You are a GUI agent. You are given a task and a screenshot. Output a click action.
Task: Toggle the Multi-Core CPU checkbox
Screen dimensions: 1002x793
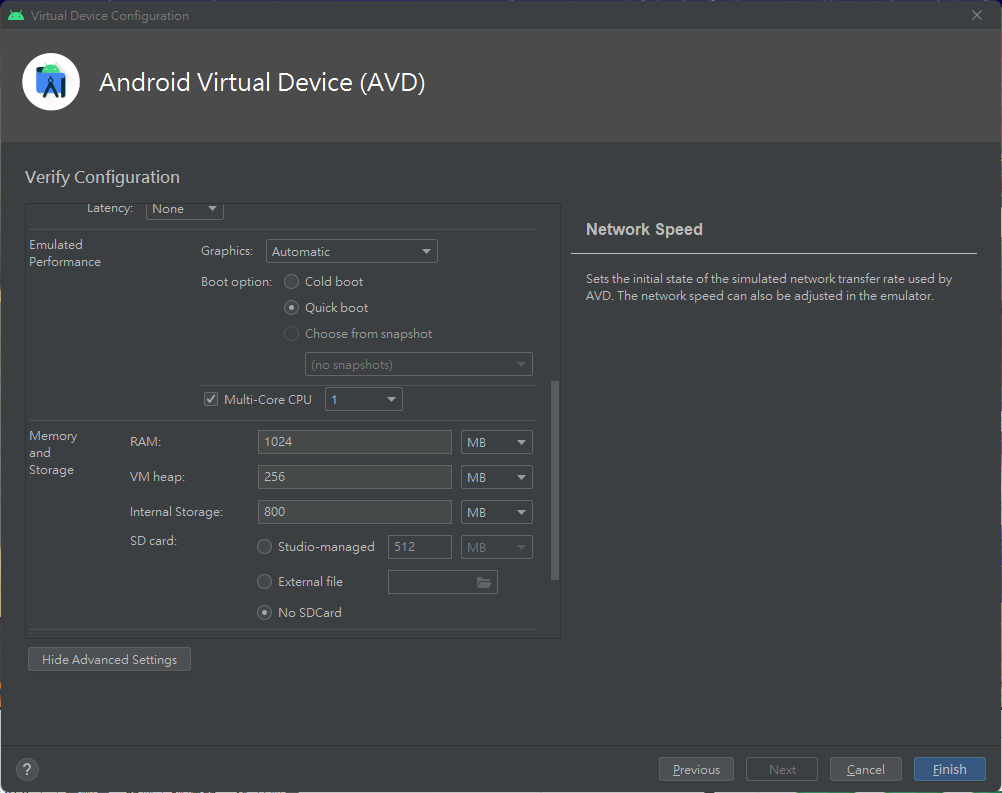211,399
